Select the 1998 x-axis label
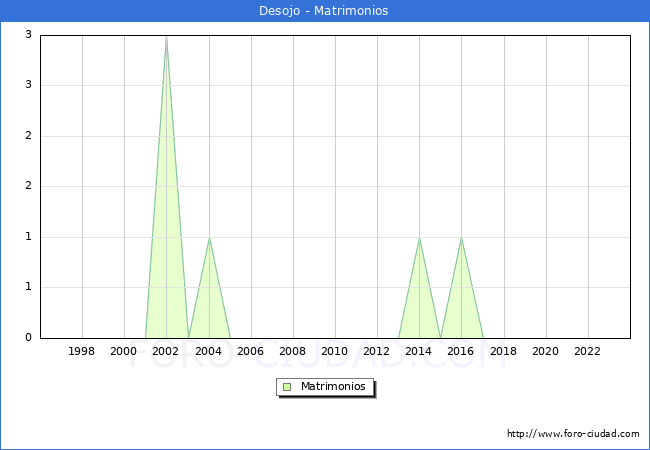650x450 pixels. pos(82,352)
